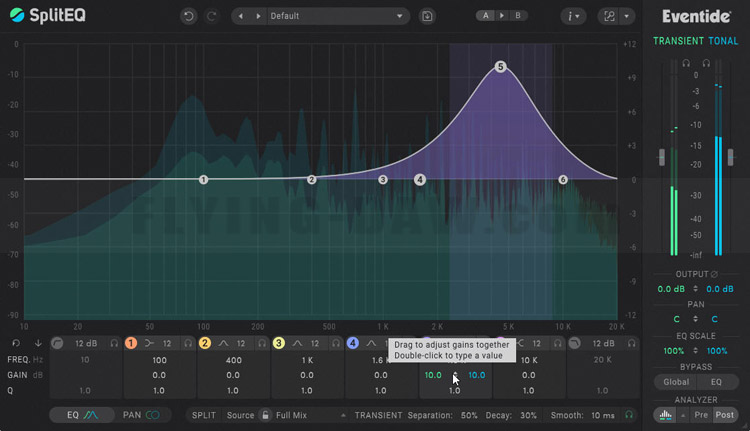Click the Tonal EQ Scale 100% value

(717, 351)
